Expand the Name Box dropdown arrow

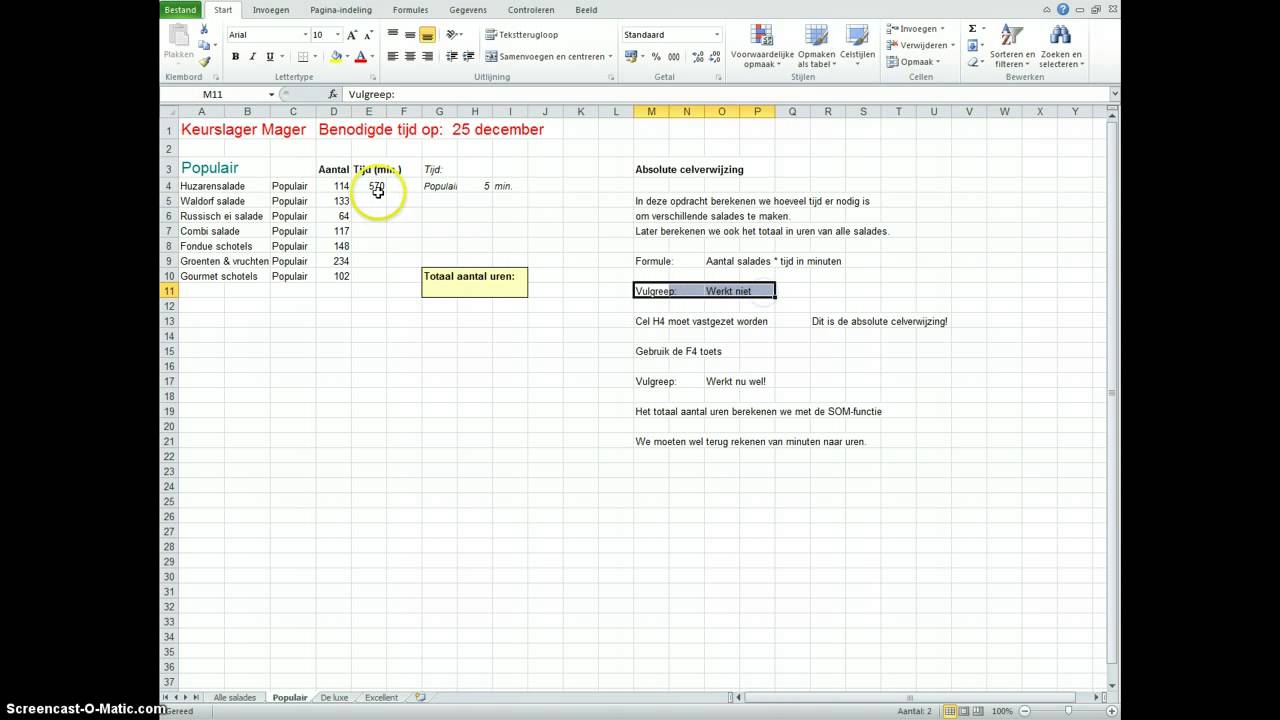[x=271, y=94]
